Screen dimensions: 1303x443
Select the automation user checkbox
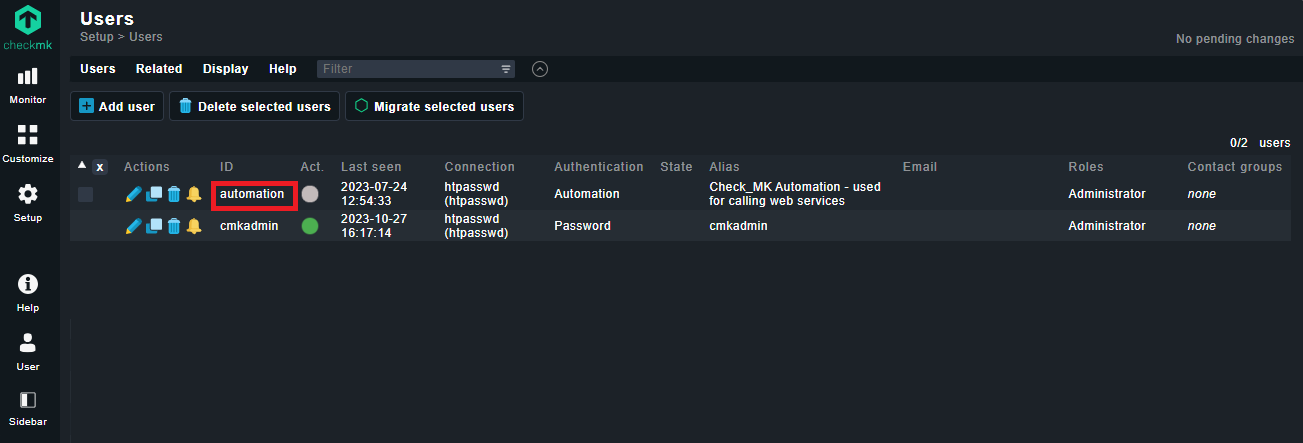86,194
